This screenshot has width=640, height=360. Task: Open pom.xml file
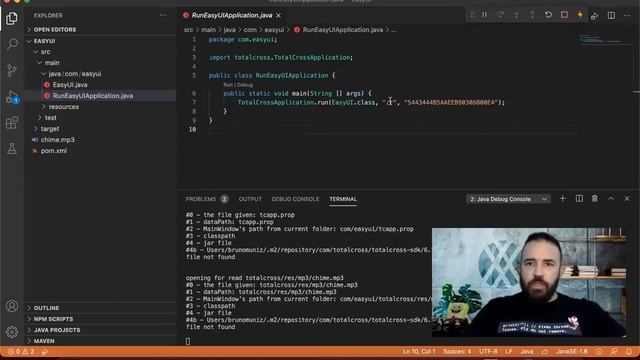pyautogui.click(x=100, y=151)
